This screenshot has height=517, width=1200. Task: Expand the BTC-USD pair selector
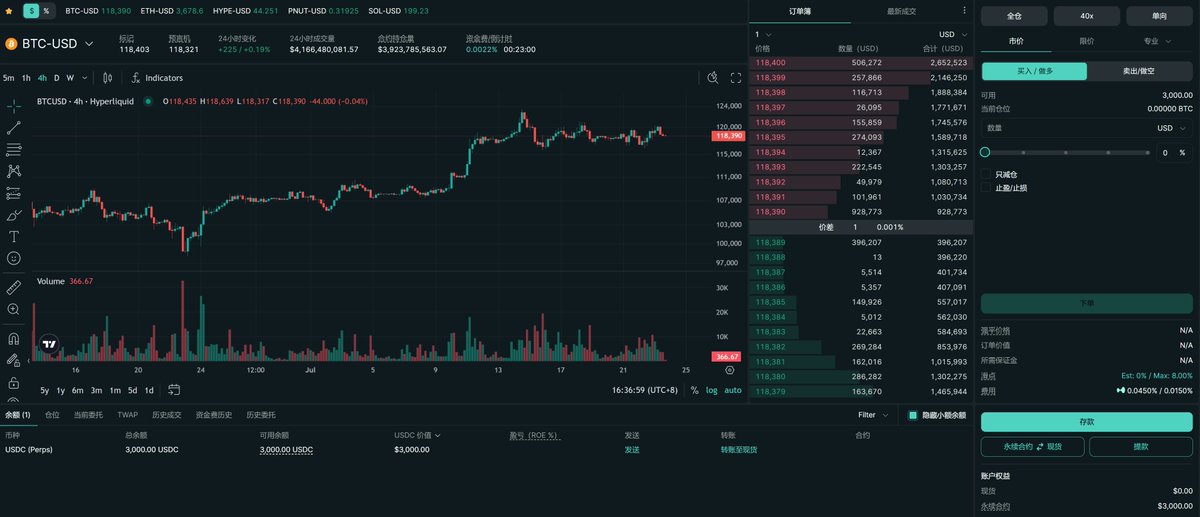click(89, 44)
